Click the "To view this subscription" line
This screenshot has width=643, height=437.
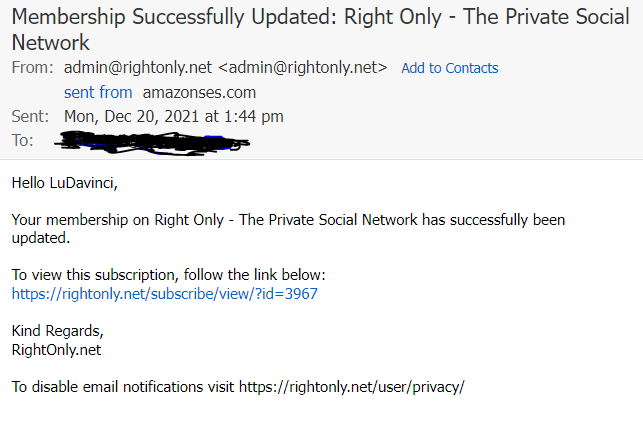[x=168, y=274]
